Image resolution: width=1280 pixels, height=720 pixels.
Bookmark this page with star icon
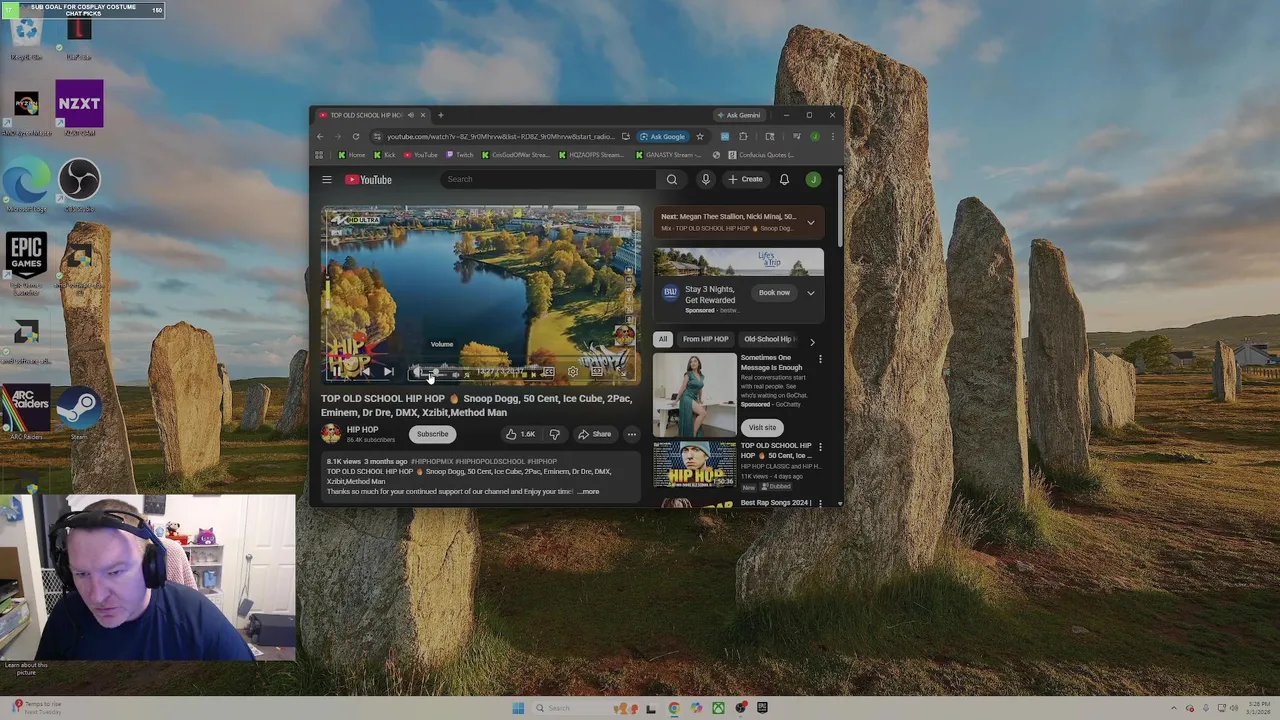[699, 136]
